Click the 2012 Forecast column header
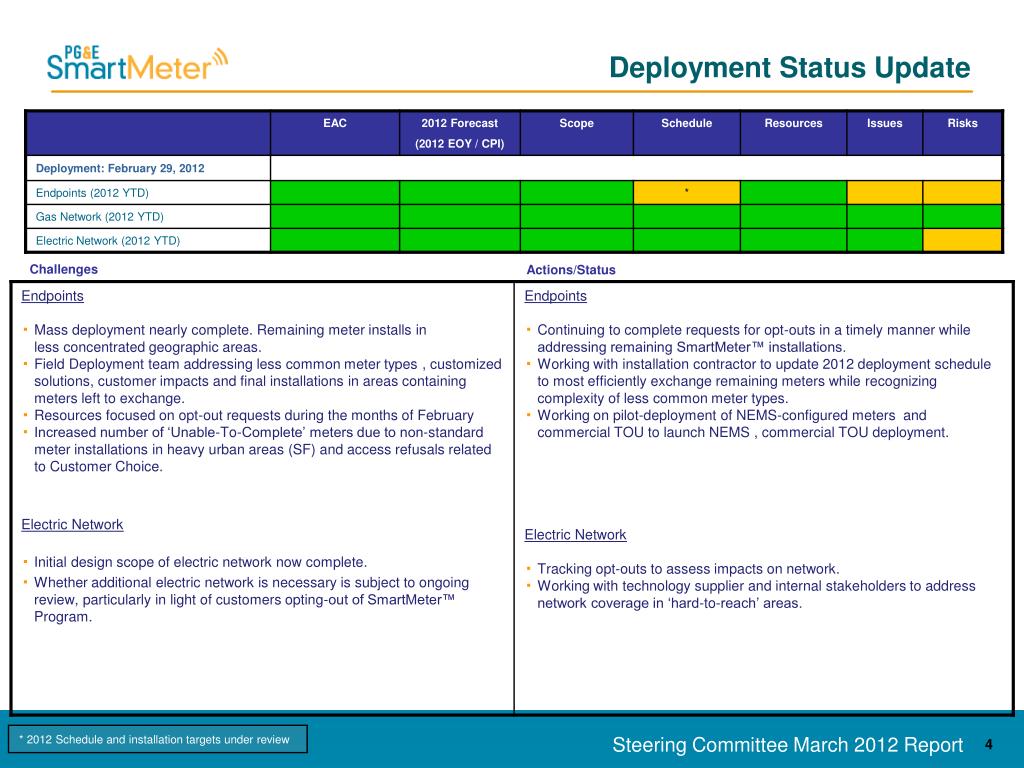This screenshot has height=768, width=1024. [460, 133]
